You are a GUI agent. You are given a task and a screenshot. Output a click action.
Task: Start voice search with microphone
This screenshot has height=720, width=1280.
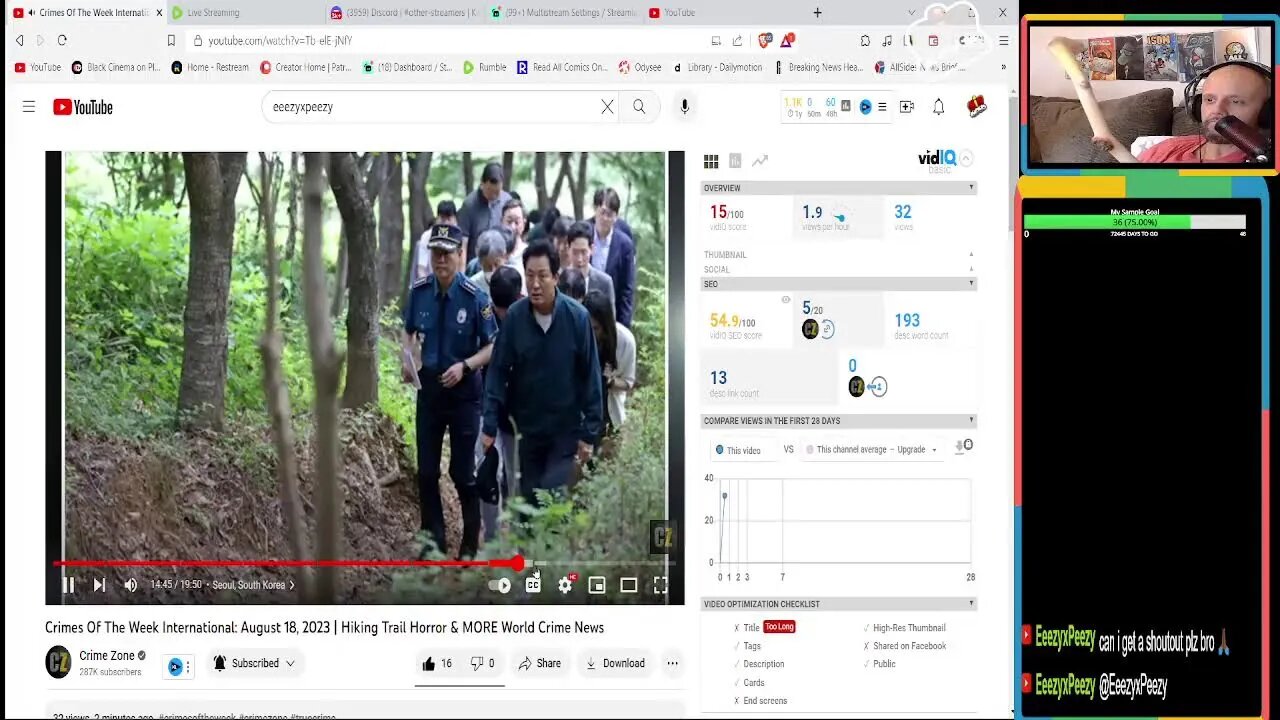click(x=684, y=107)
